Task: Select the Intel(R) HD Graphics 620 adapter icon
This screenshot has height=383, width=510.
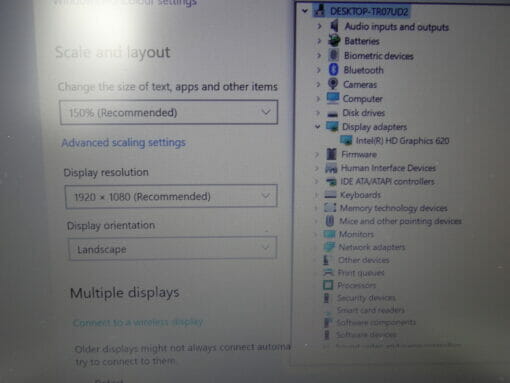Action: 346,140
